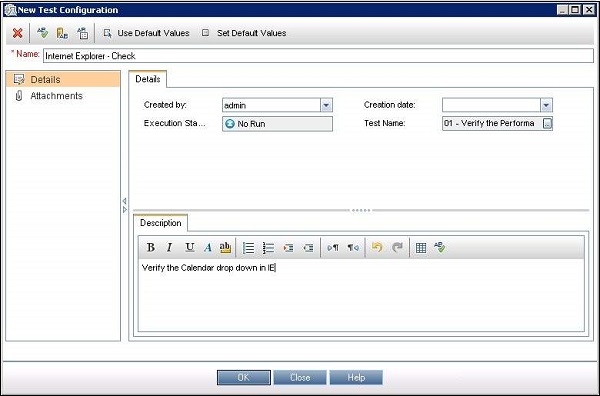Toggle underline formatting

click(x=189, y=248)
